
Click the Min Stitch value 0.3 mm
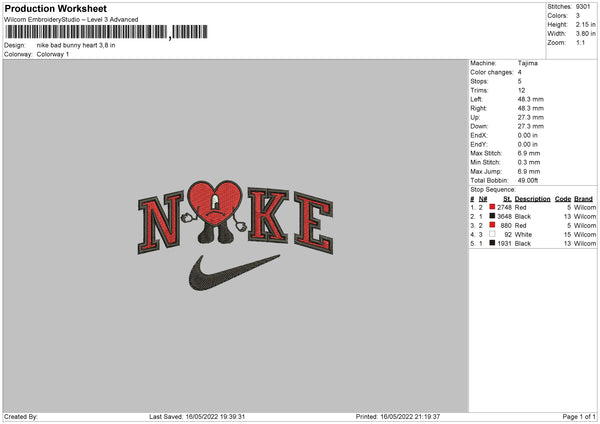(x=529, y=162)
